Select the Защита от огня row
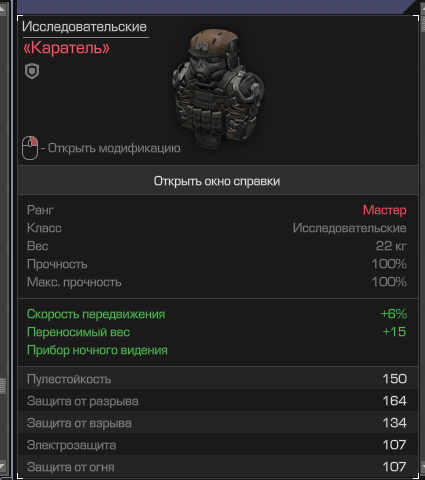The height and width of the screenshot is (480, 425). pyautogui.click(x=218, y=467)
